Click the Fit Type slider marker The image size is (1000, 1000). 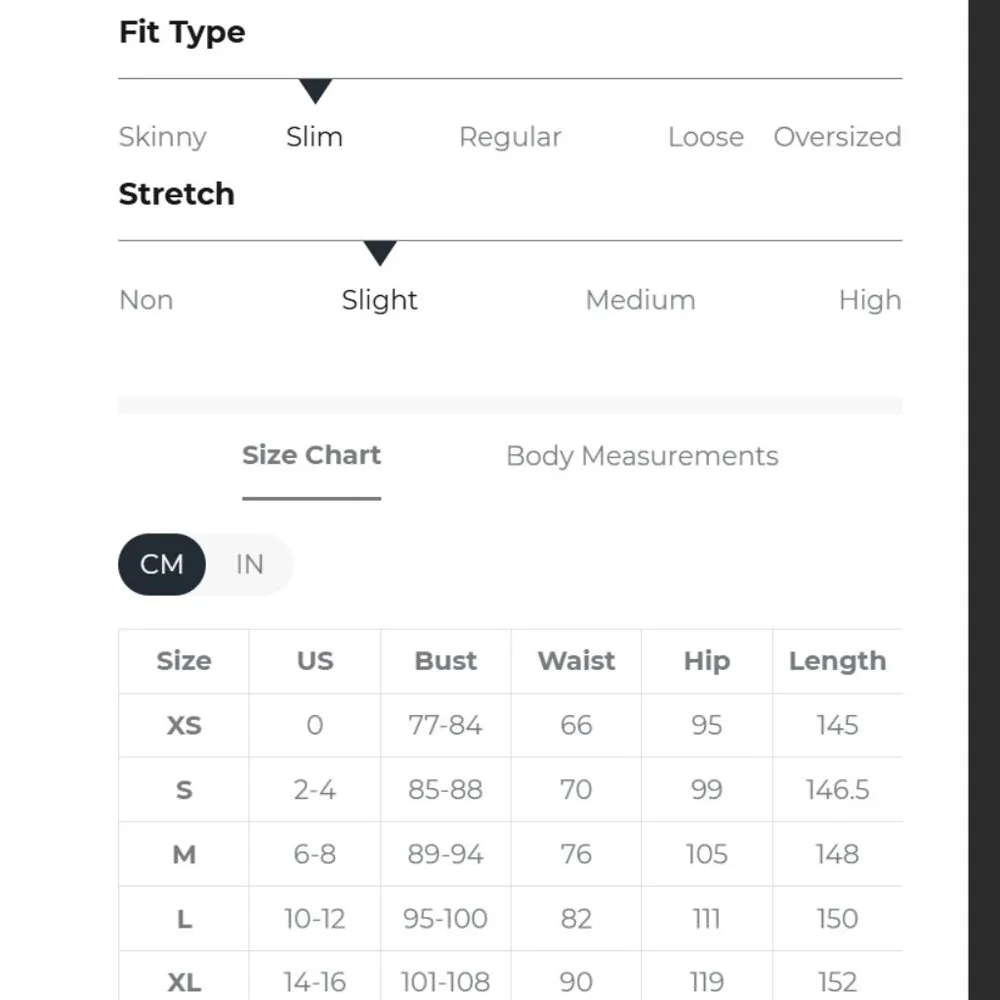pos(315,92)
